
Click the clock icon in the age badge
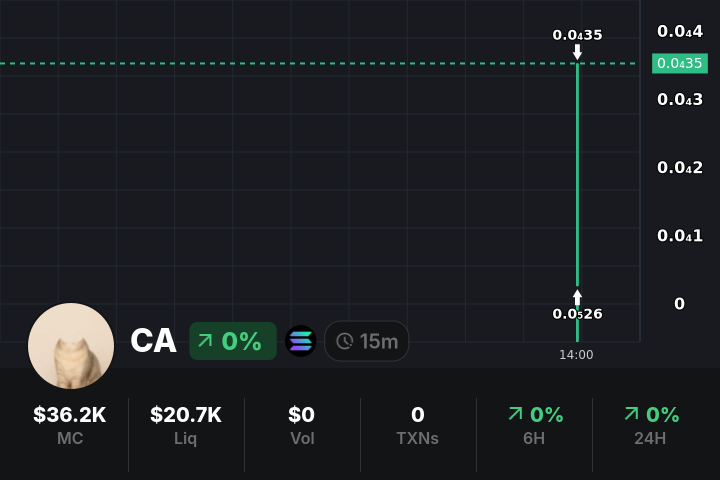click(x=345, y=341)
